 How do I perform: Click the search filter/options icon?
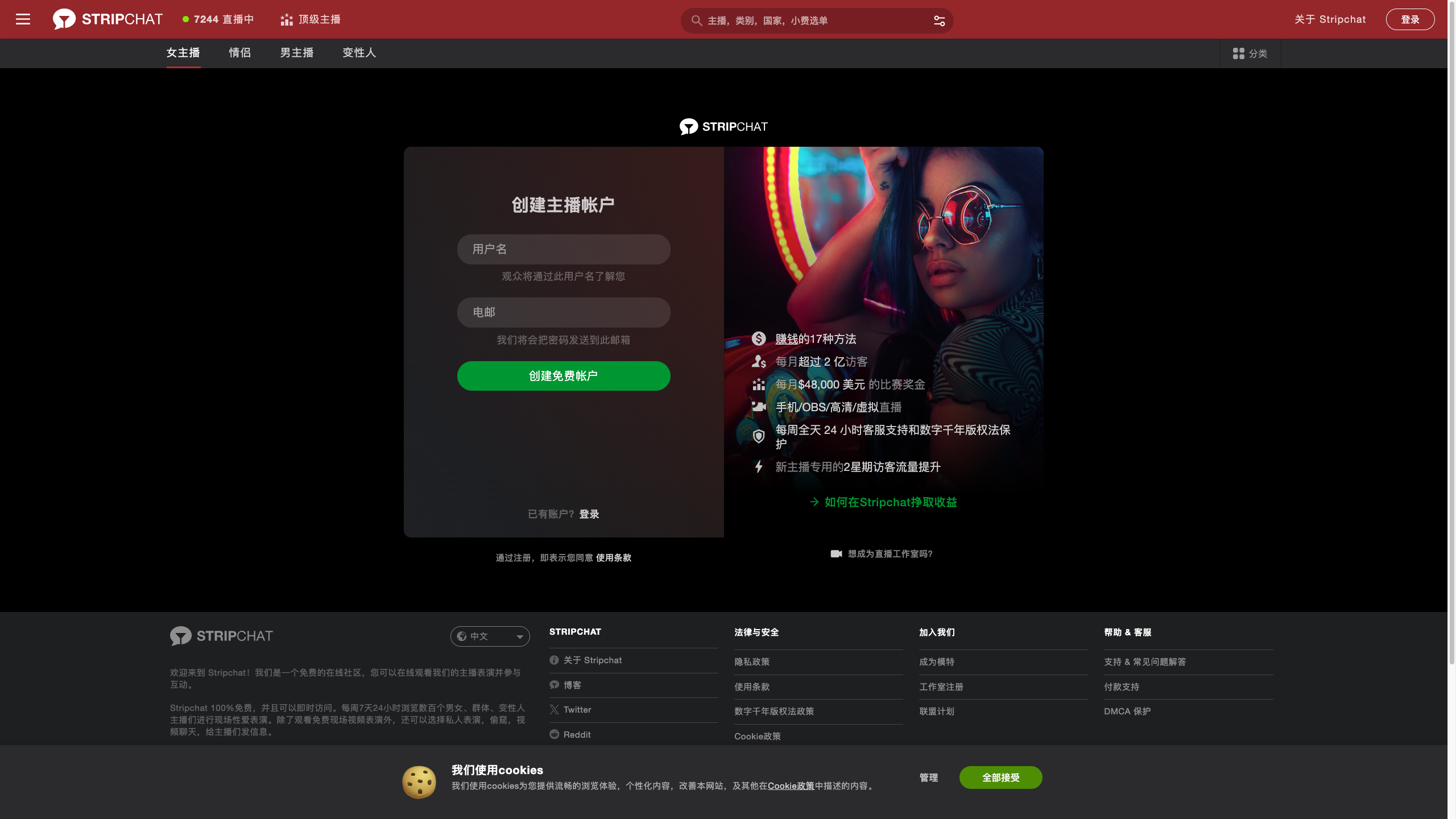[x=939, y=20]
